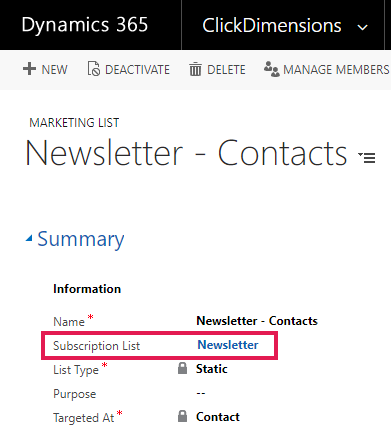Click the Purpose field label
Image resolution: width=391 pixels, height=434 pixels.
75,394
